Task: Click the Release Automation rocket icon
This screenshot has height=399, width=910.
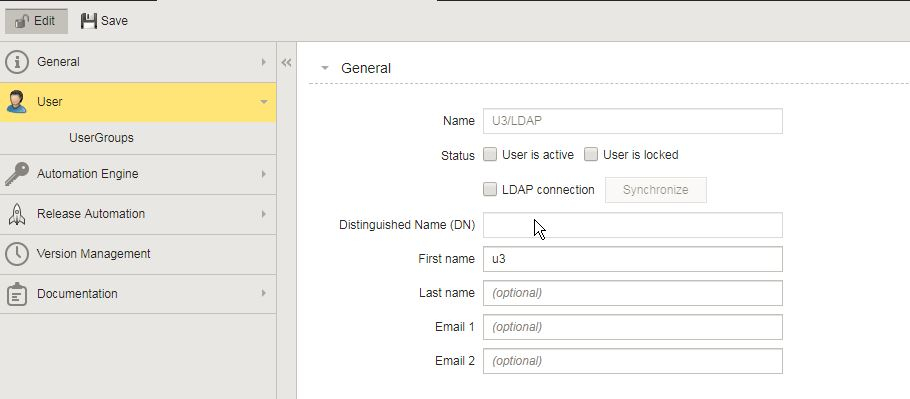Action: (x=17, y=214)
